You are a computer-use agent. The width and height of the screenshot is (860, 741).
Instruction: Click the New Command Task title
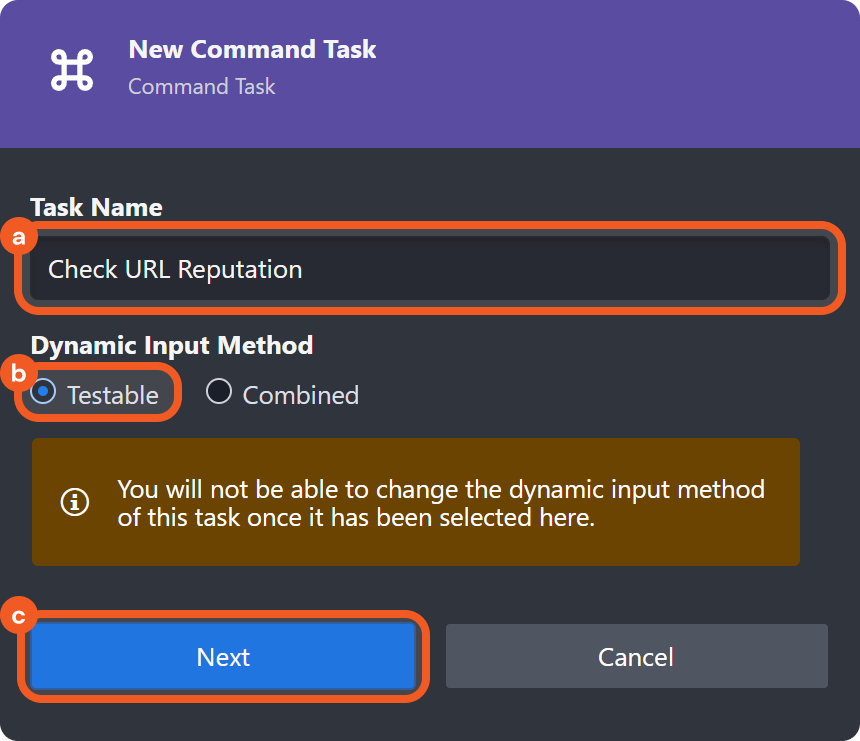click(252, 49)
